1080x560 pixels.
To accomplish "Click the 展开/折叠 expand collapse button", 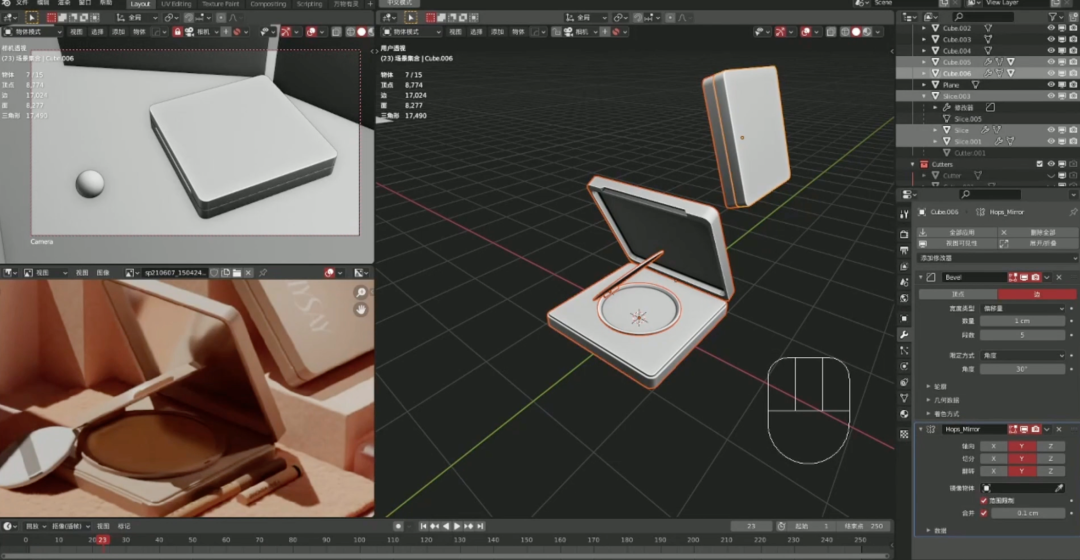I will pyautogui.click(x=1037, y=243).
